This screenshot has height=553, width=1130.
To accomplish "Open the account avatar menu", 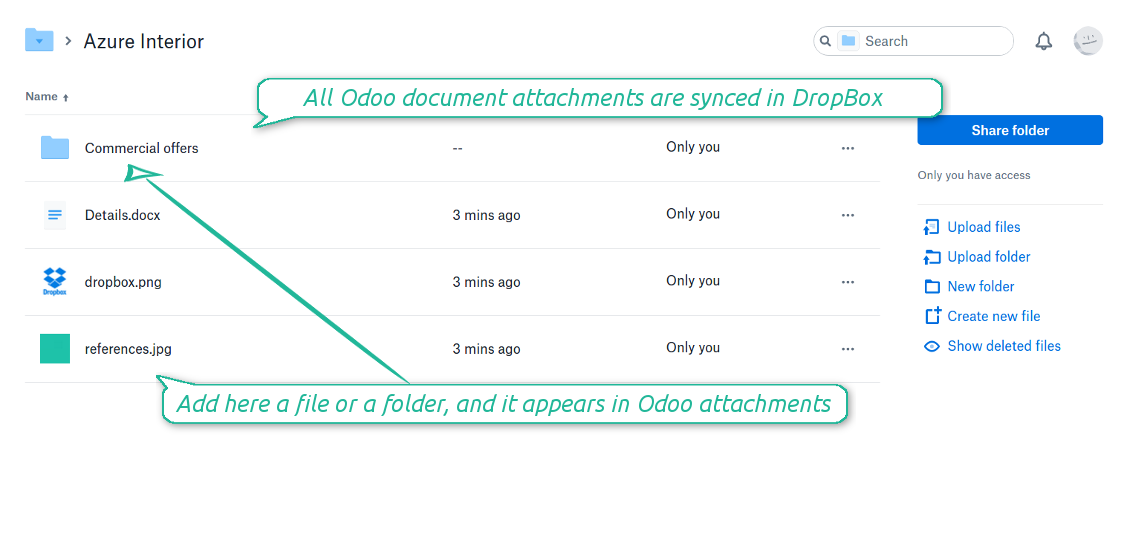I will pyautogui.click(x=1087, y=41).
